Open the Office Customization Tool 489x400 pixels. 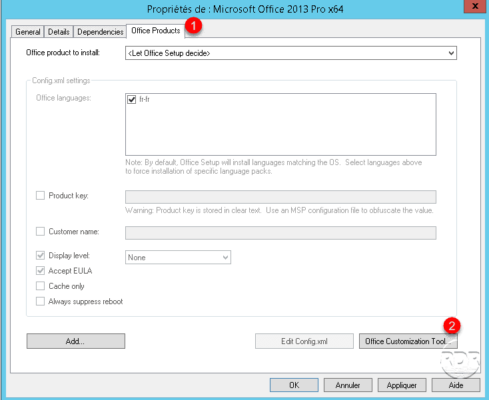click(x=408, y=341)
